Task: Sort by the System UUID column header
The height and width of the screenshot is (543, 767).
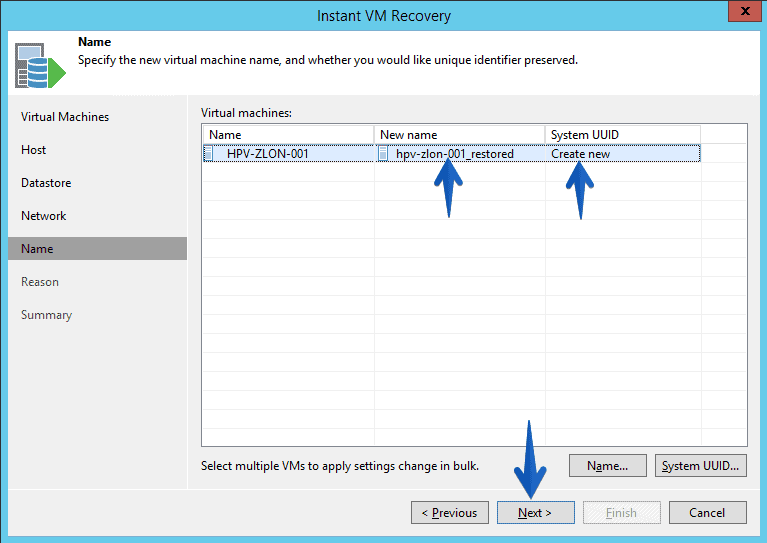Action: tap(623, 135)
